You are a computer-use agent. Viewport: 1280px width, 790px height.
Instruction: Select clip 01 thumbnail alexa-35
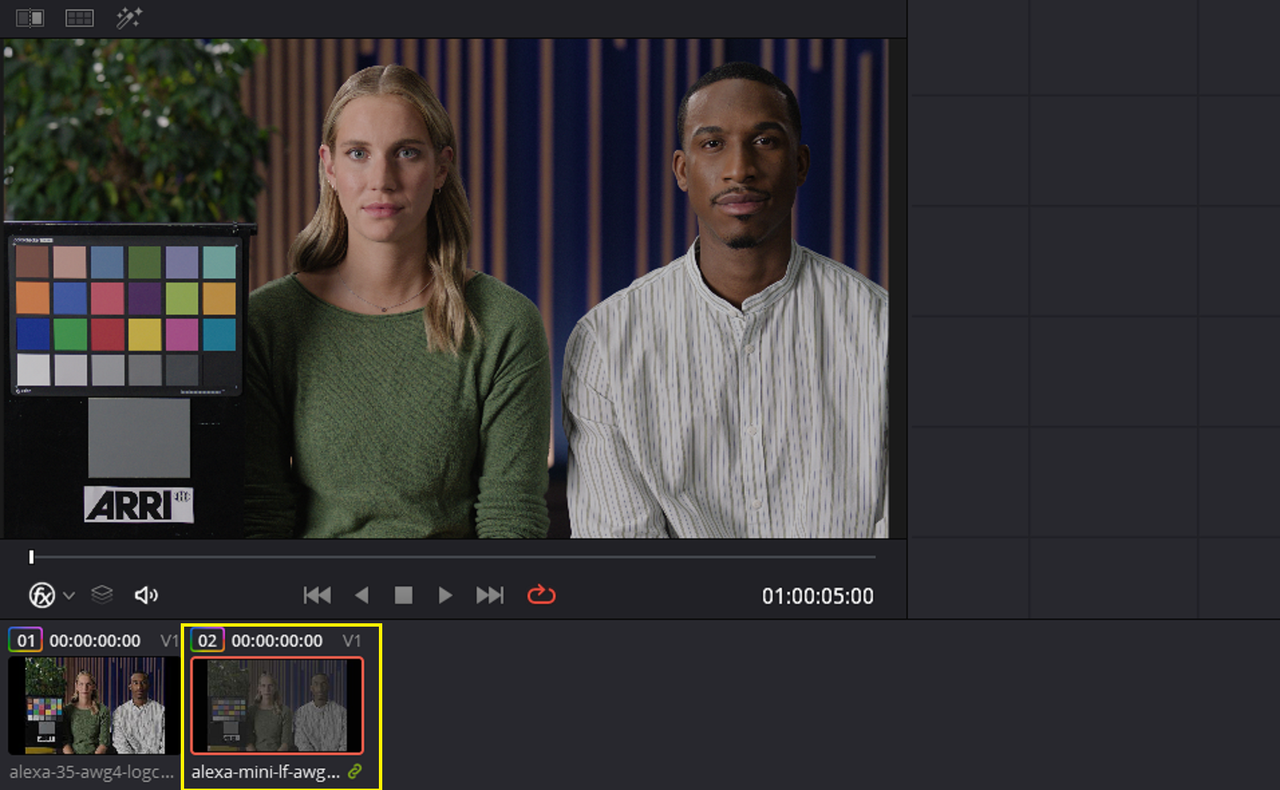94,705
